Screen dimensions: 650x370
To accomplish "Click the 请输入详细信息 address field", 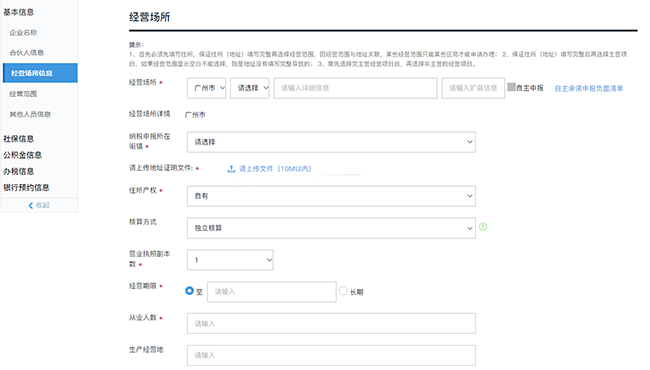I will [x=355, y=88].
